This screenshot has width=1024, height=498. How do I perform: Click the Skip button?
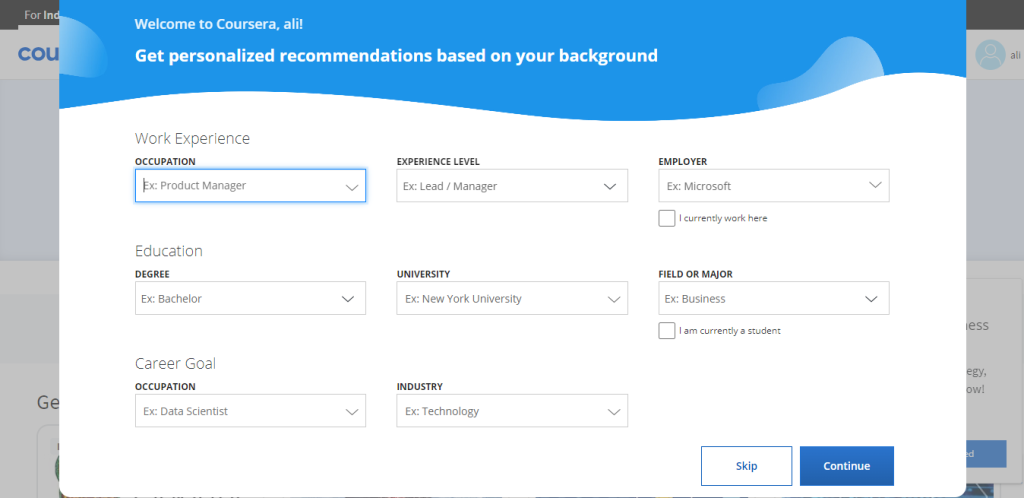(x=746, y=466)
